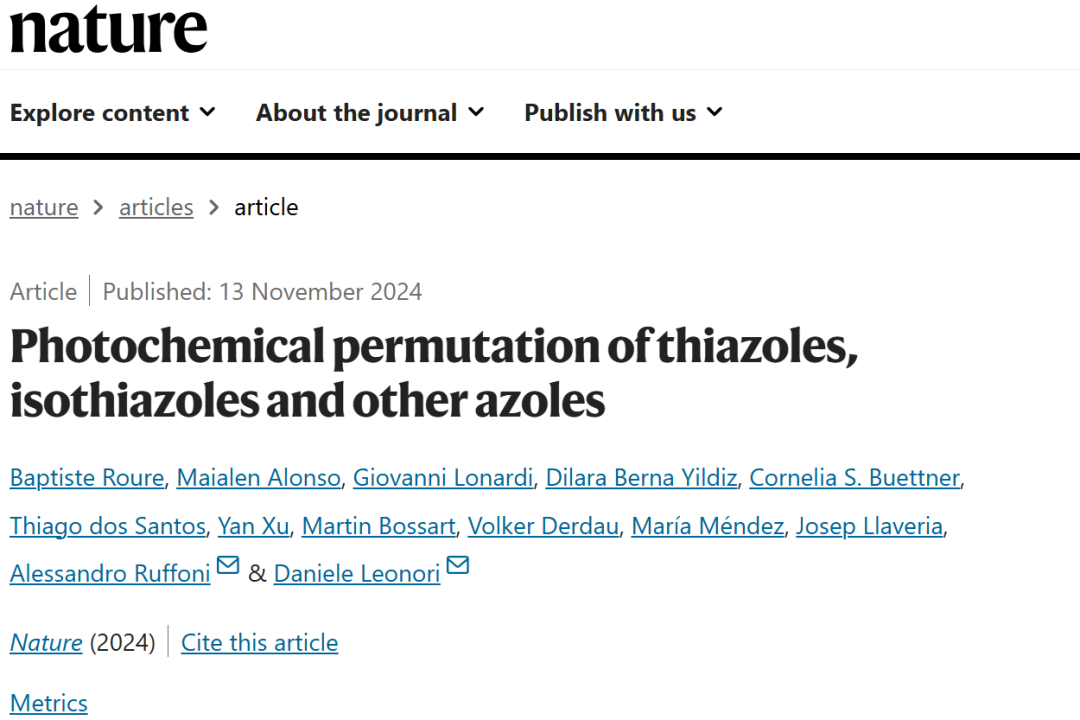1080x720 pixels.
Task: Open Cornelia S. Buettner author info
Action: click(855, 477)
